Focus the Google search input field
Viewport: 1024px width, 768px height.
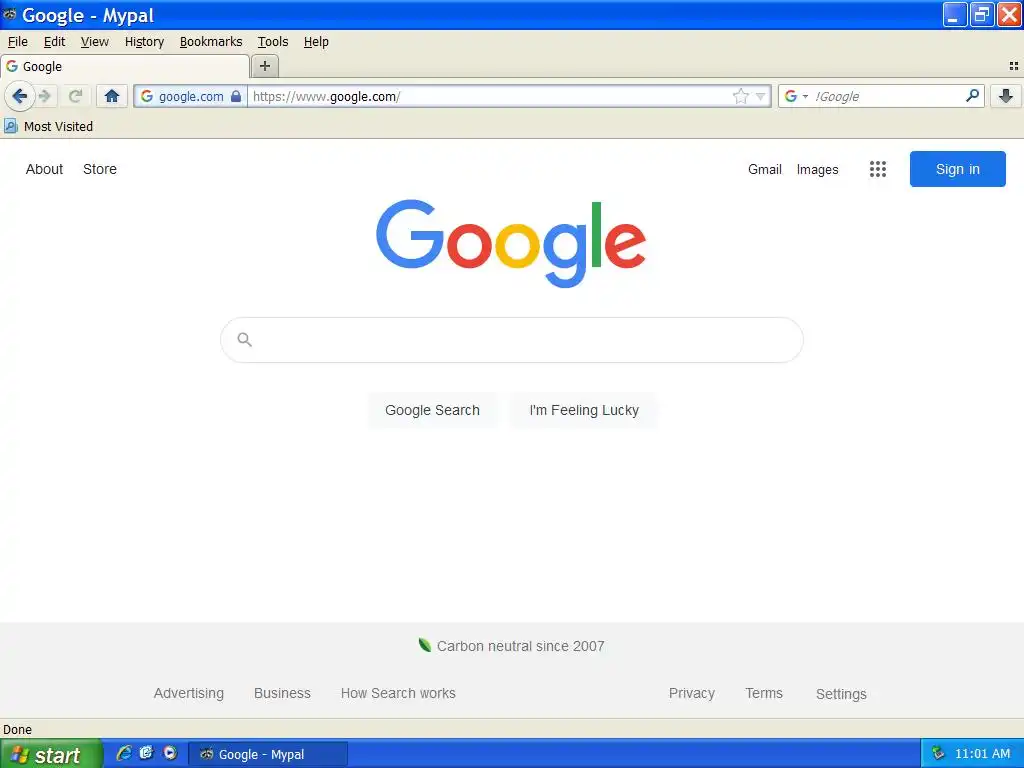(x=511, y=340)
